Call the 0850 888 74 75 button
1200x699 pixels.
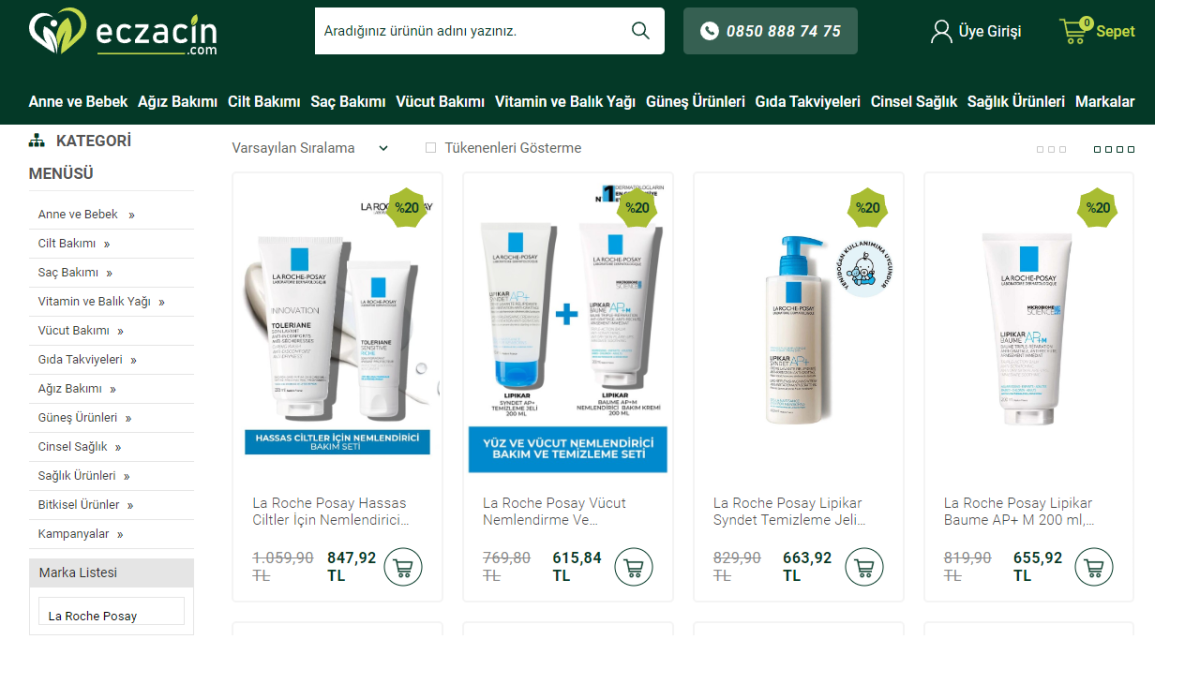coord(770,31)
